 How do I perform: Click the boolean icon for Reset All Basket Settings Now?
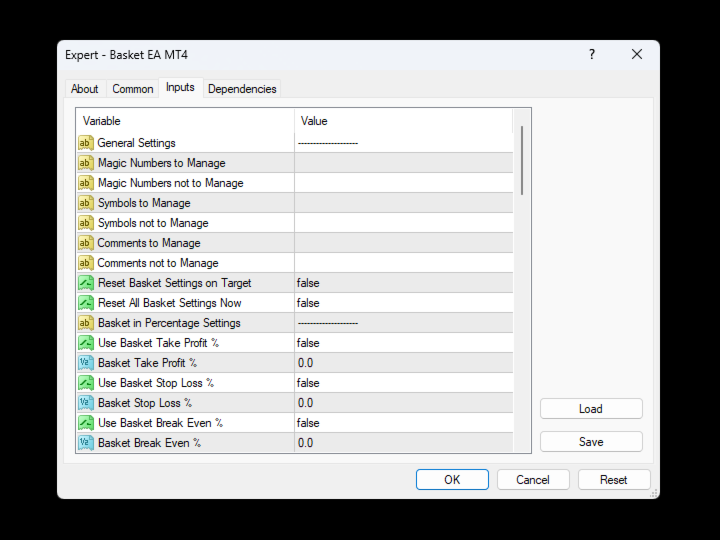click(86, 303)
